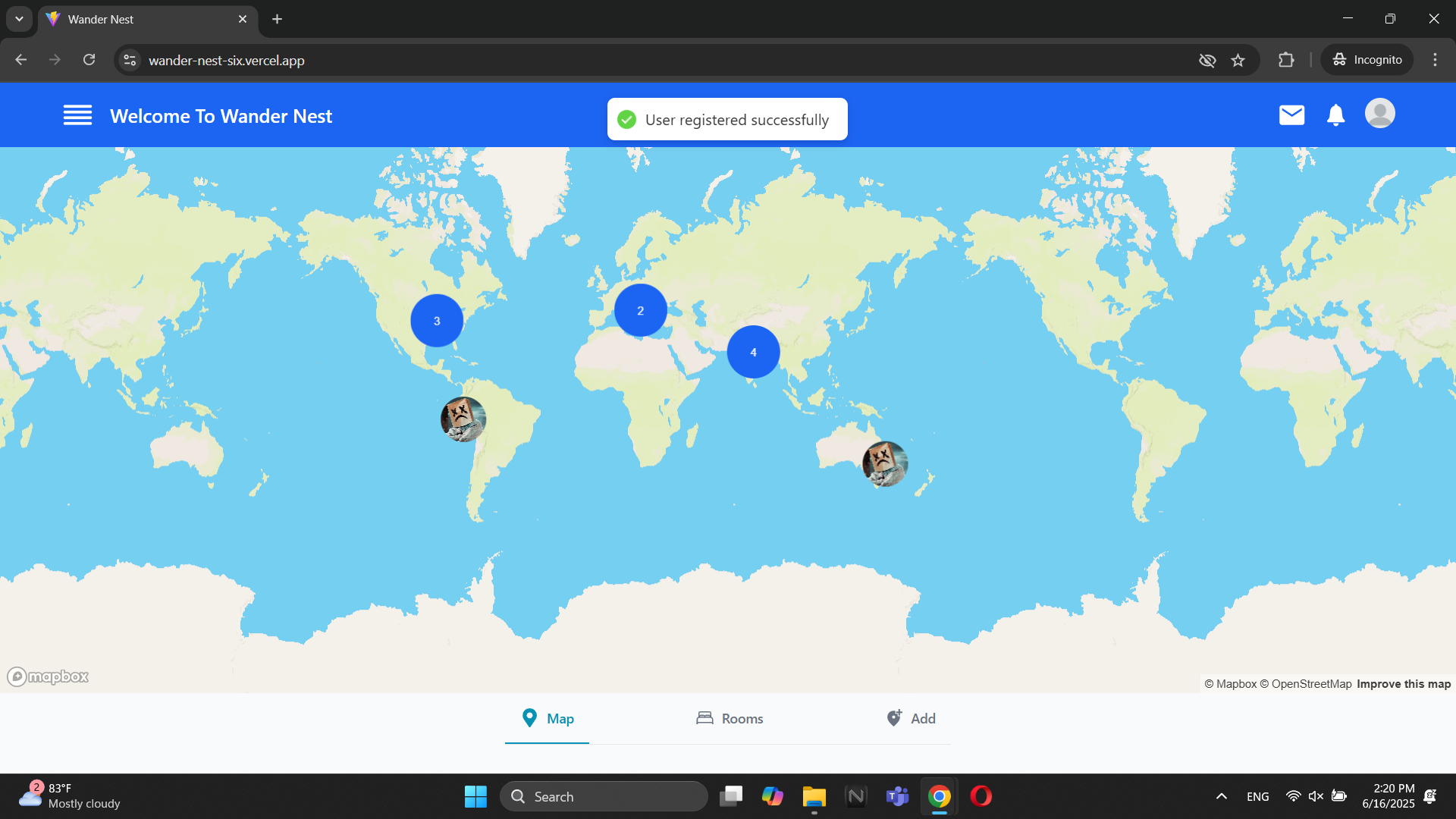Open the room avatar marker over South America
Image resolution: width=1456 pixels, height=819 pixels.
463,419
